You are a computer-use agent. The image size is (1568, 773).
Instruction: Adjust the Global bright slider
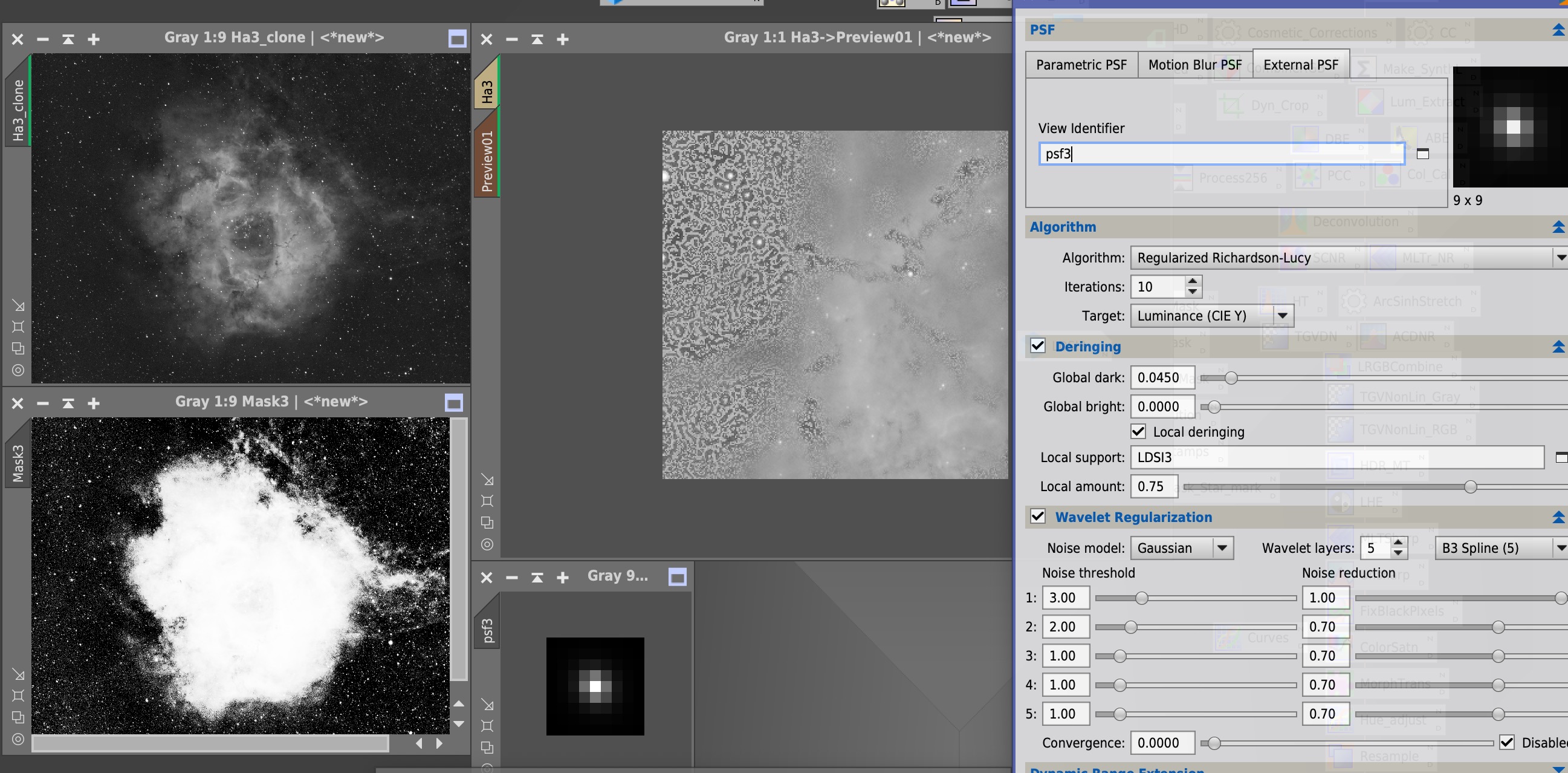coord(1214,407)
